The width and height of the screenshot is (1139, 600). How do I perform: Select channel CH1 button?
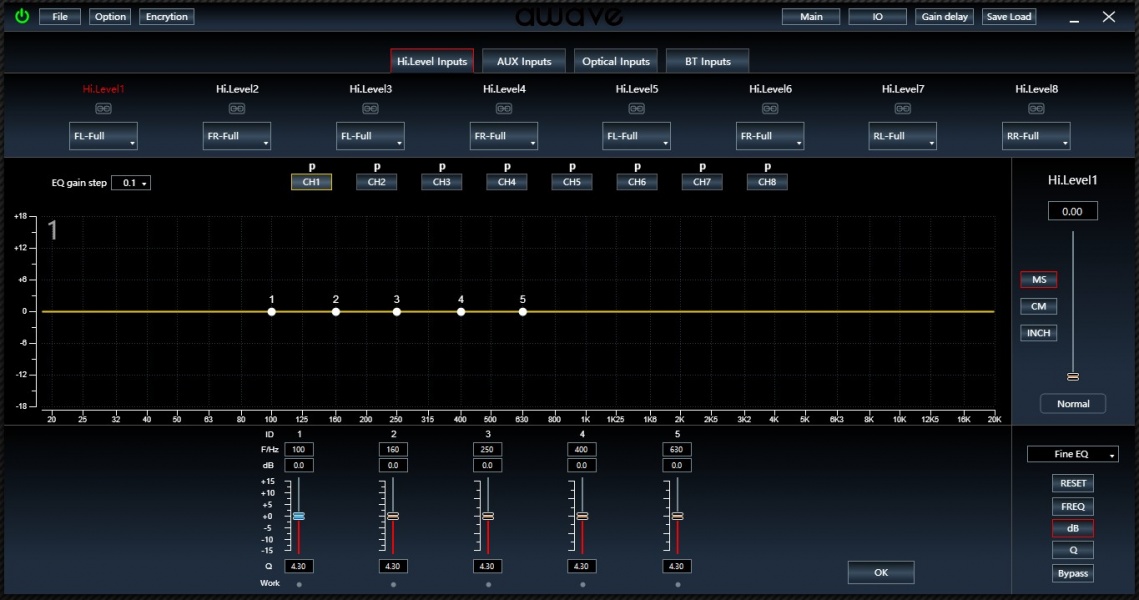[x=312, y=182]
